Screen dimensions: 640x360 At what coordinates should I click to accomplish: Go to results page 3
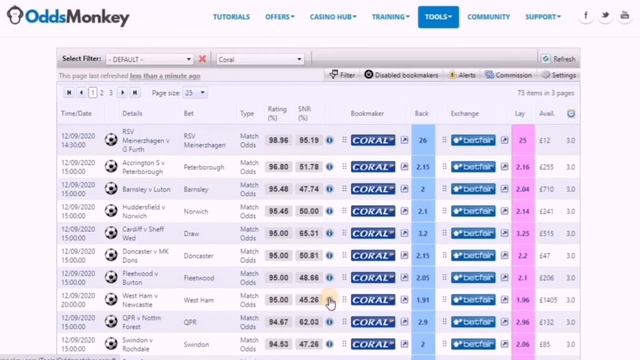[x=111, y=93]
